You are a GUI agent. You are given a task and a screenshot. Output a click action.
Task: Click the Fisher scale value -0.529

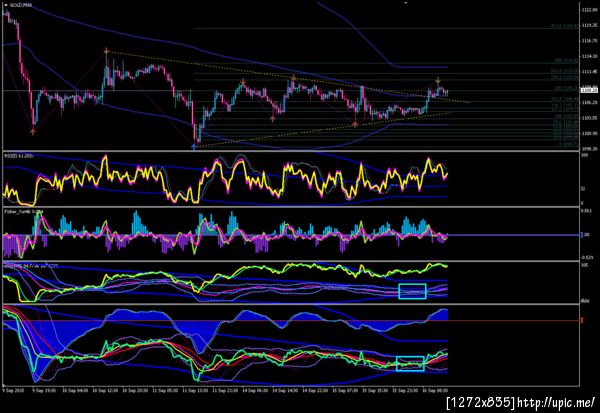pos(587,258)
